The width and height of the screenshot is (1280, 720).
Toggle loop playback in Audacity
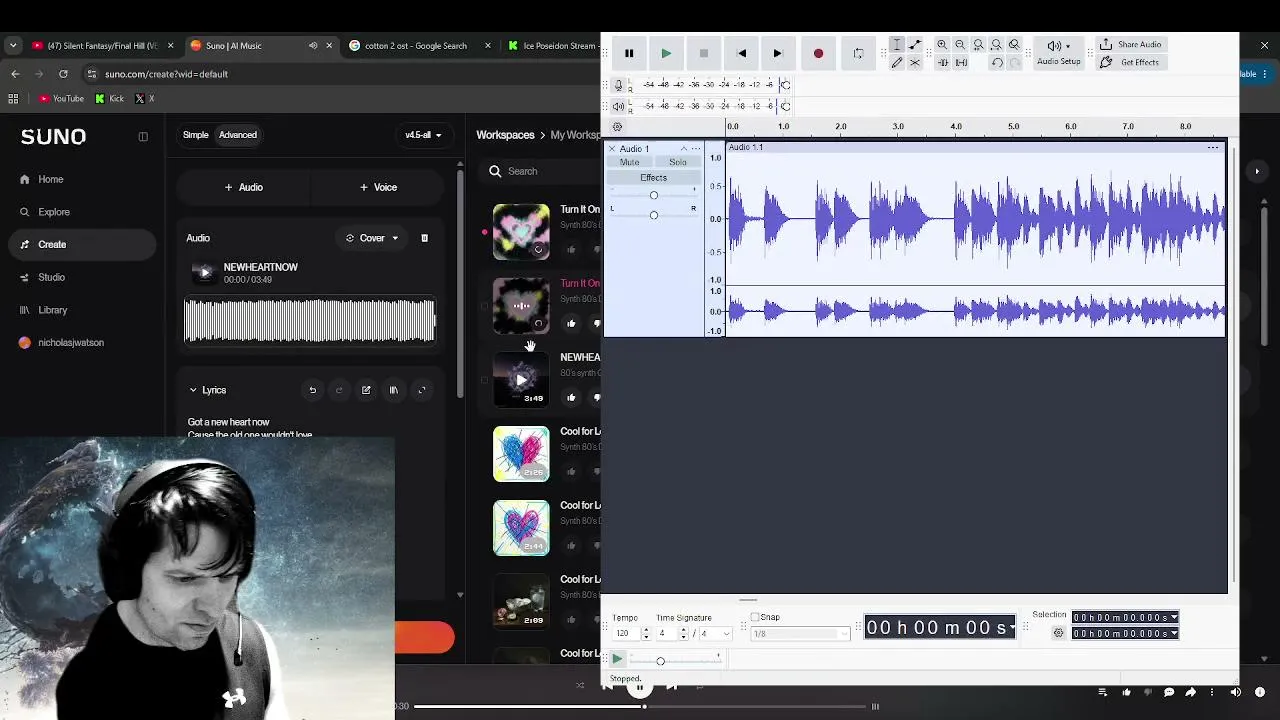click(x=858, y=53)
